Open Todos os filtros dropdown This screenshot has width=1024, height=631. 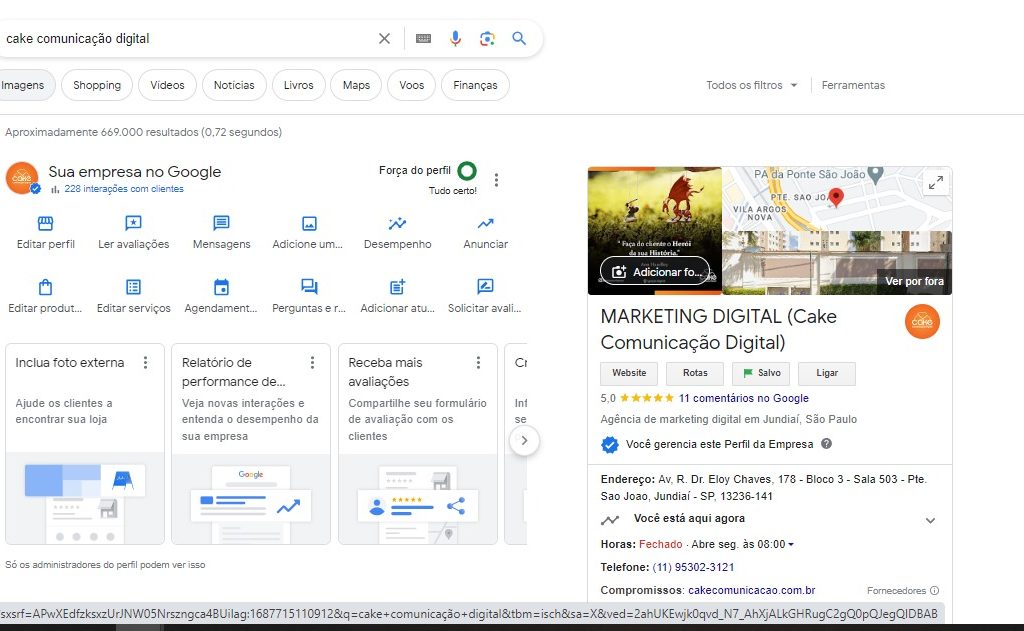752,85
